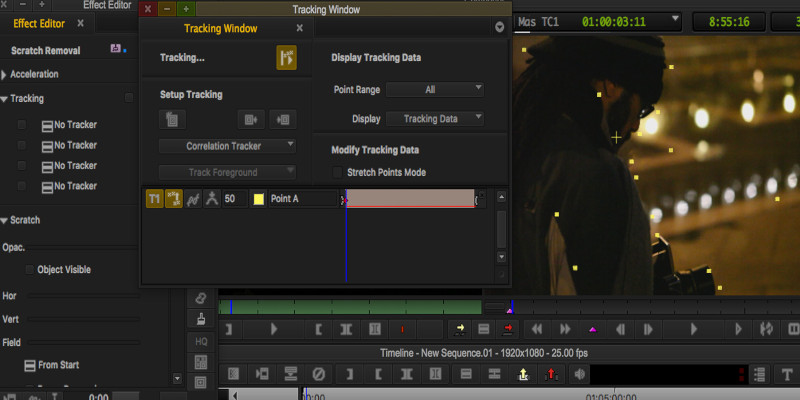Click the Point A yellow color swatch
The width and height of the screenshot is (800, 400).
click(258, 199)
